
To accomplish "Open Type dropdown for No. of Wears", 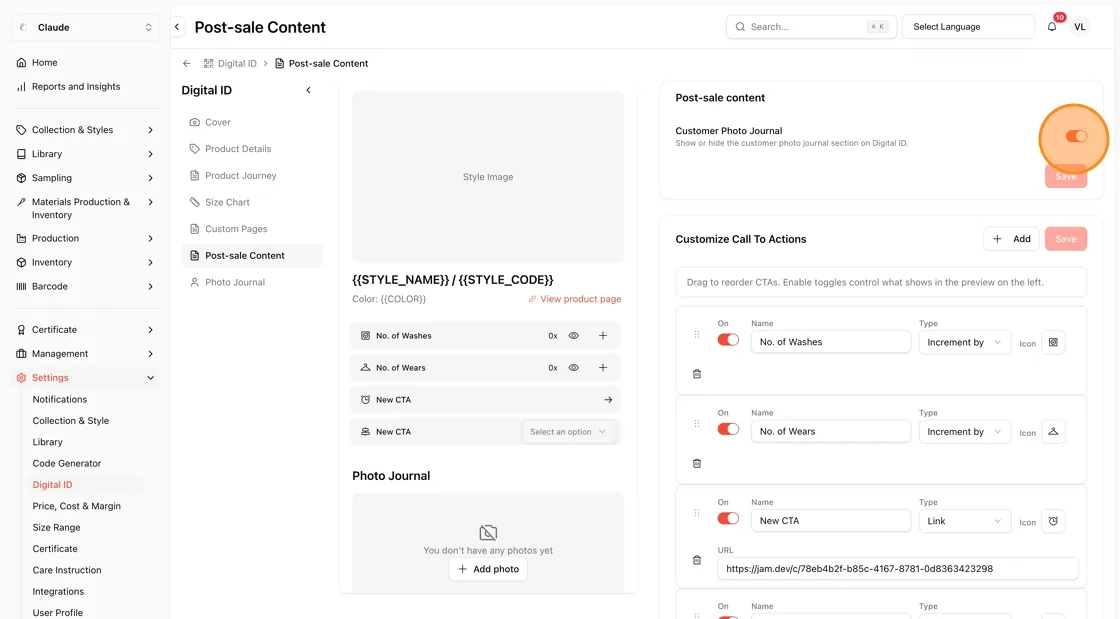I will coord(964,431).
